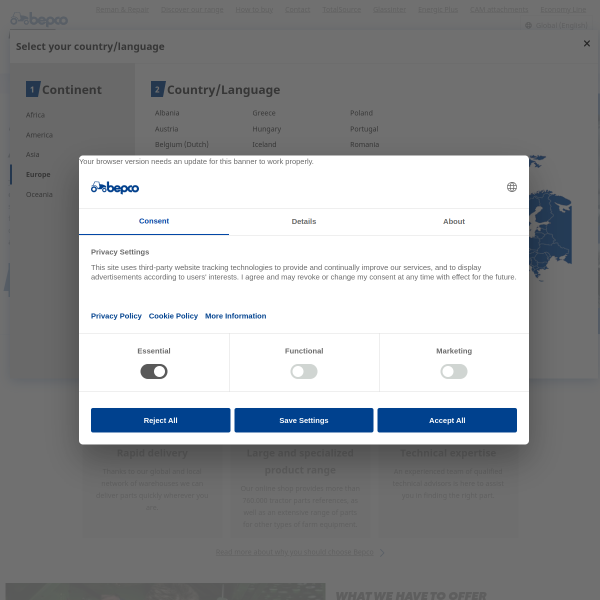Screen dimensions: 600x600
Task: Choose Greece in country list
Action: (264, 113)
